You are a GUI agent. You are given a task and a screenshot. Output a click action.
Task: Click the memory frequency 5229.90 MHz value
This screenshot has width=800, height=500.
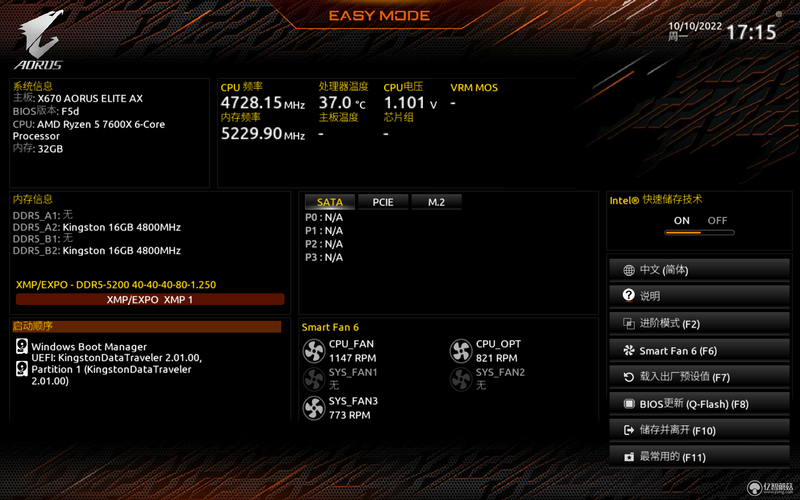point(263,134)
